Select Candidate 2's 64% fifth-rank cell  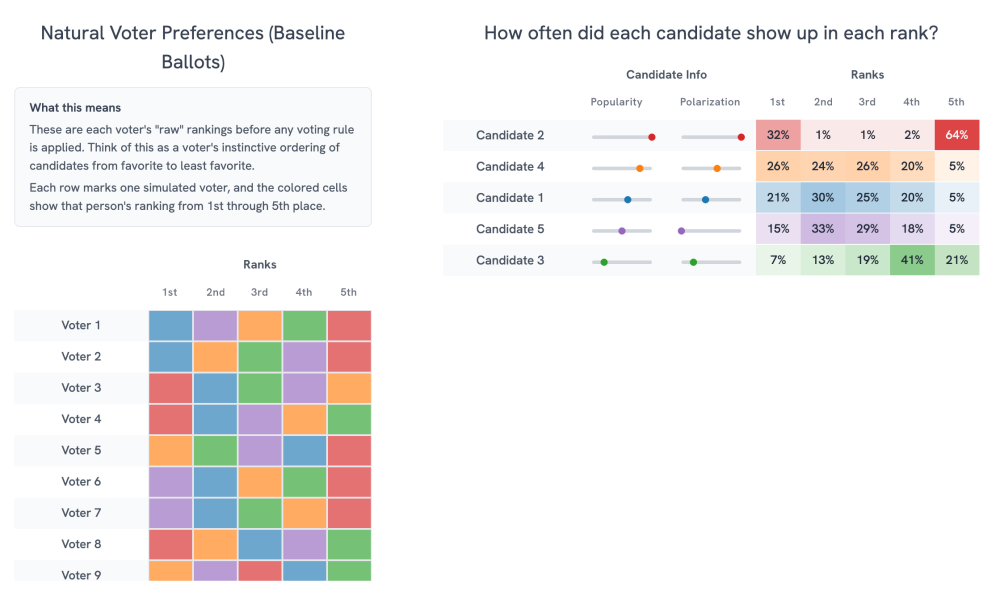957,135
